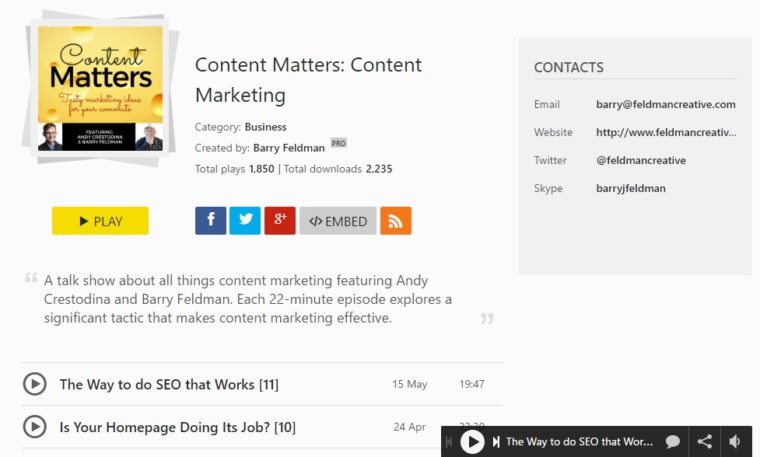Play the track in the bottom player bar
Image resolution: width=760 pixels, height=457 pixels.
point(472,442)
